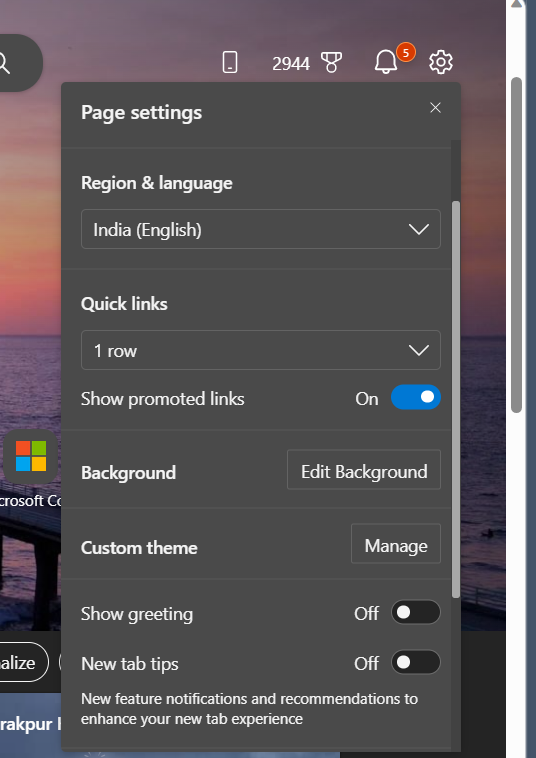The width and height of the screenshot is (536, 758).
Task: Click the Manage custom theme button
Action: click(x=396, y=544)
